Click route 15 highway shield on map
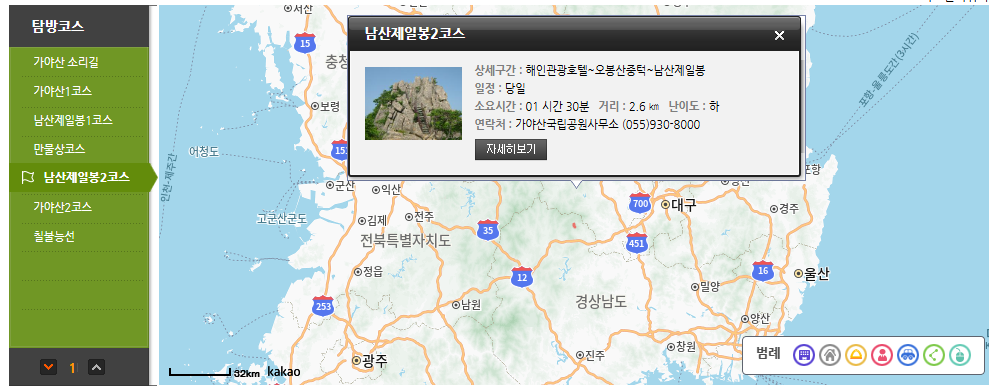This screenshot has width=996, height=388. tap(306, 43)
